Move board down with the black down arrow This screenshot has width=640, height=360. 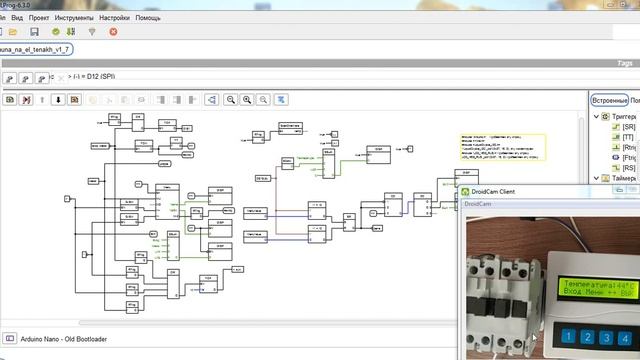coord(58,100)
